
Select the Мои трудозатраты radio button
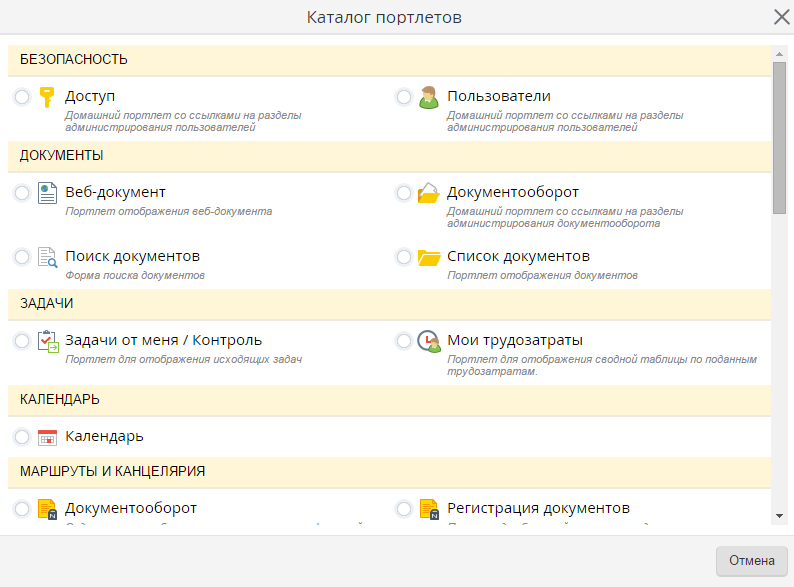[x=404, y=341]
